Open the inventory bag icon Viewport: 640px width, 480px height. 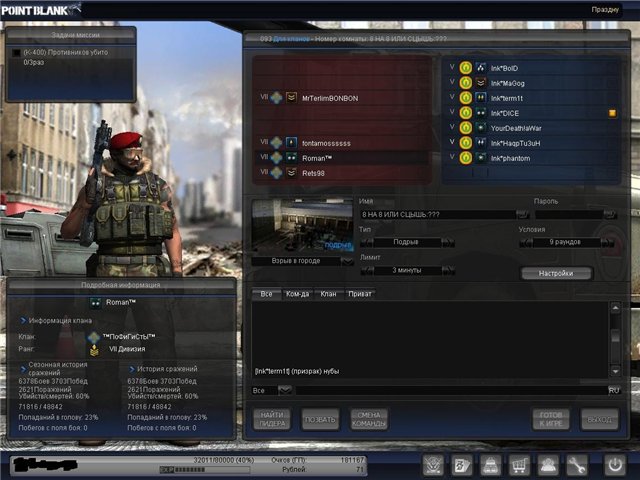(490, 465)
